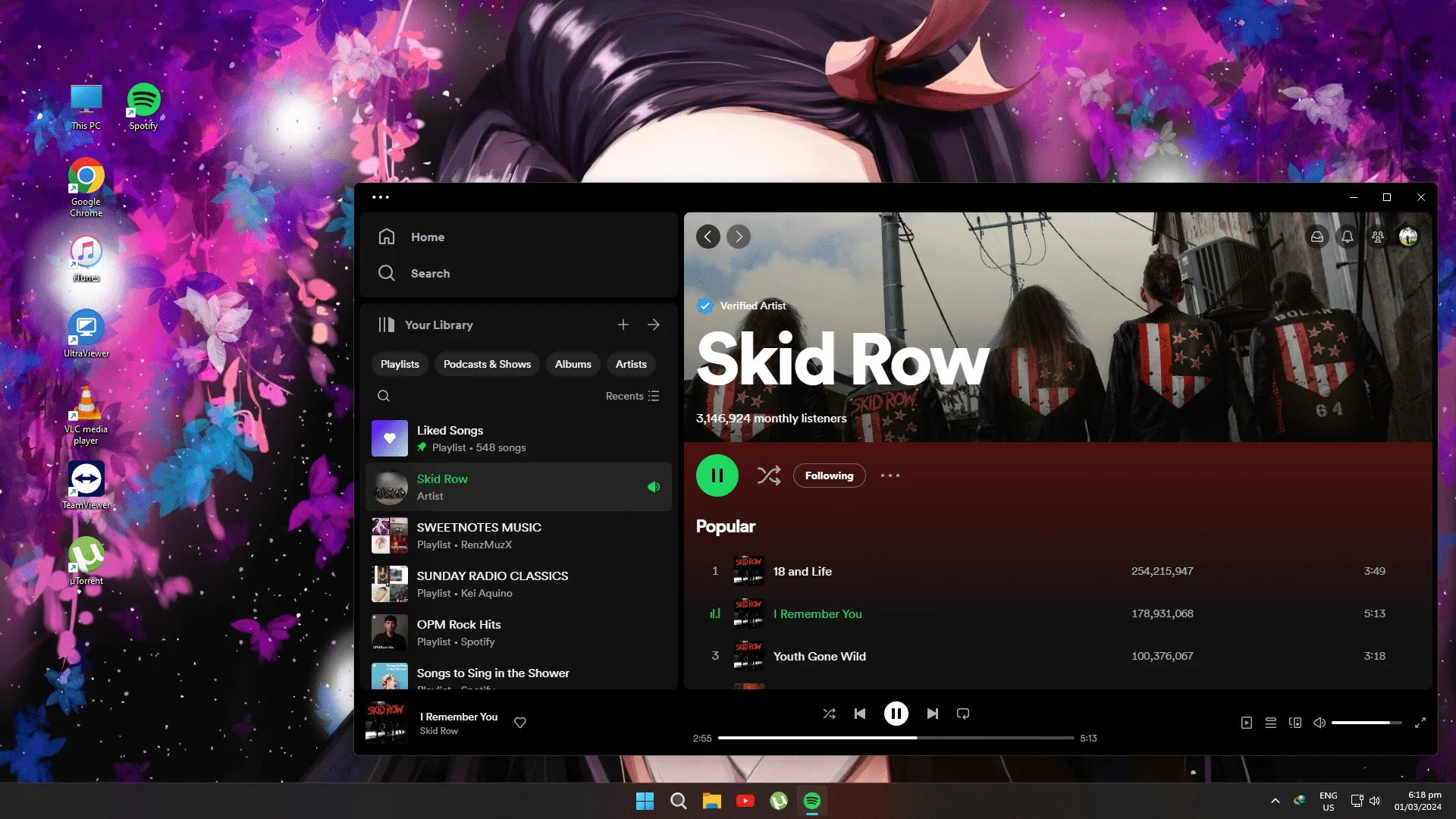Open Skid Row link in player bar
Viewport: 1456px width, 819px height.
pos(439,731)
